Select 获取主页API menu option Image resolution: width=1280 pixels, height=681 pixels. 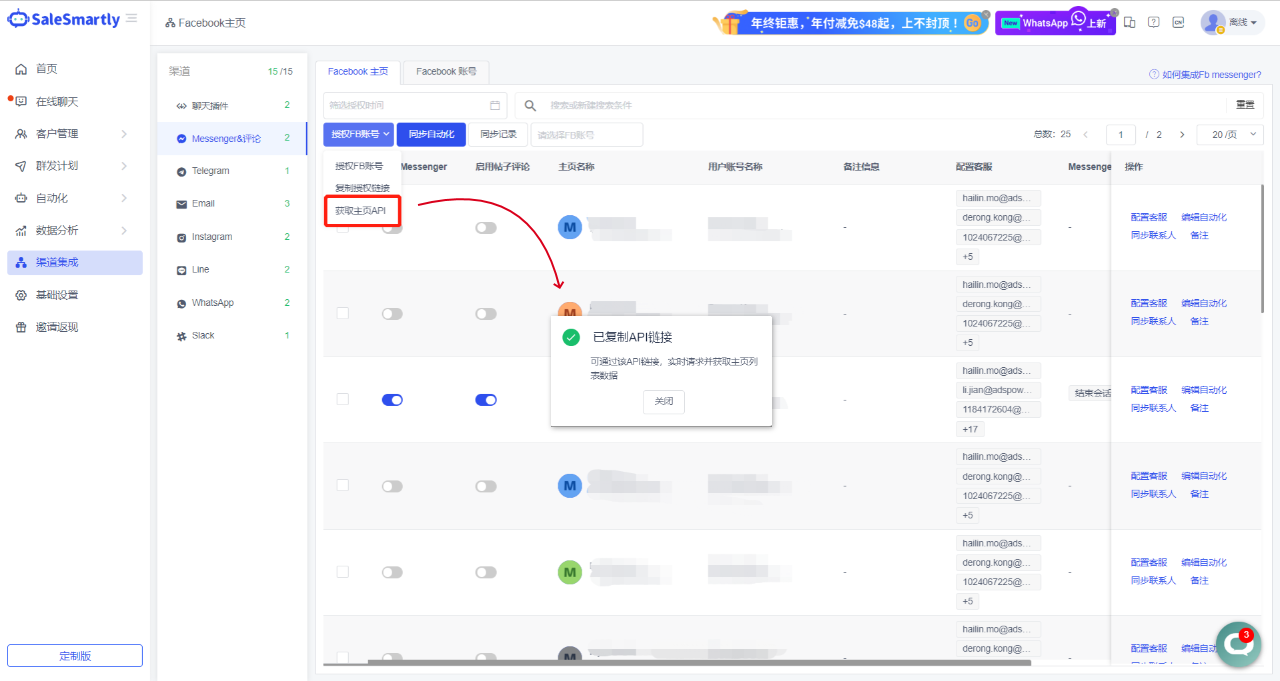361,210
